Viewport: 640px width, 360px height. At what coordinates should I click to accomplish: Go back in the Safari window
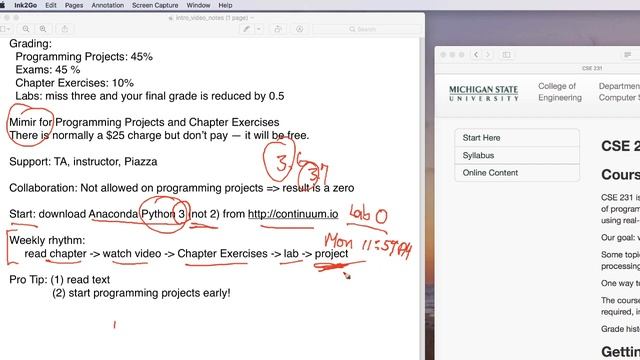click(x=476, y=55)
